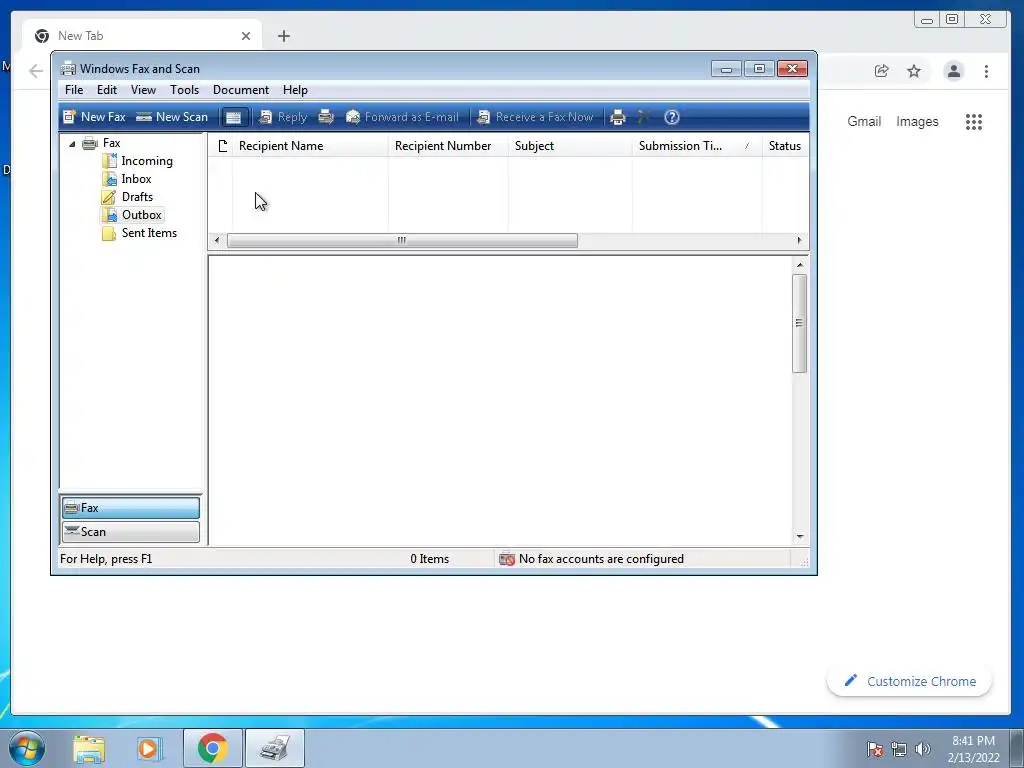Viewport: 1024px width, 768px height.
Task: Click 'For Help, press F1' status text
Action: [x=106, y=559]
